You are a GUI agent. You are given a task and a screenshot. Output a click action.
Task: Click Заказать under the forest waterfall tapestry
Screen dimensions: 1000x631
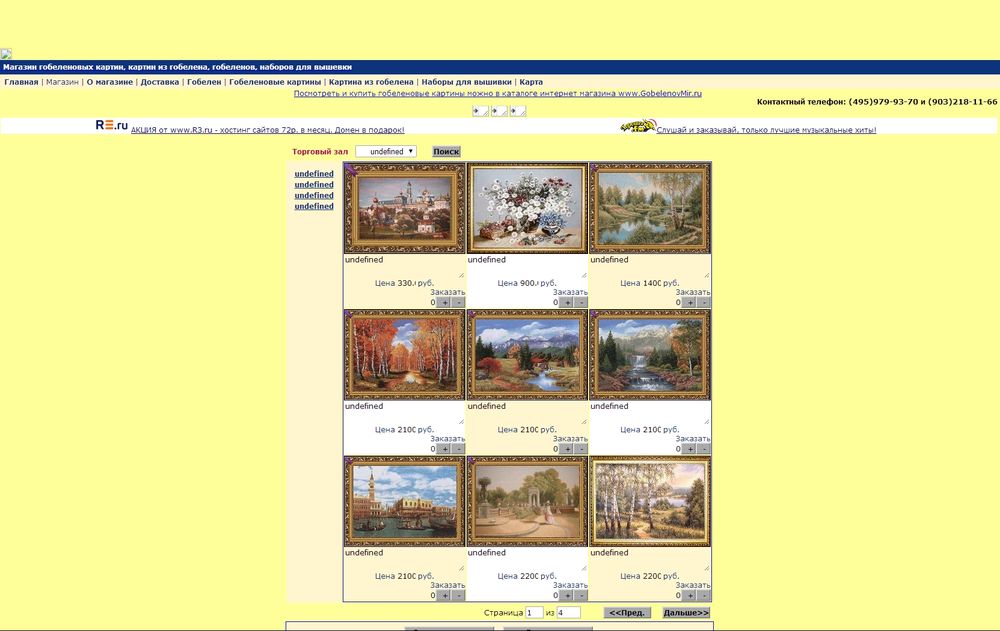click(693, 439)
